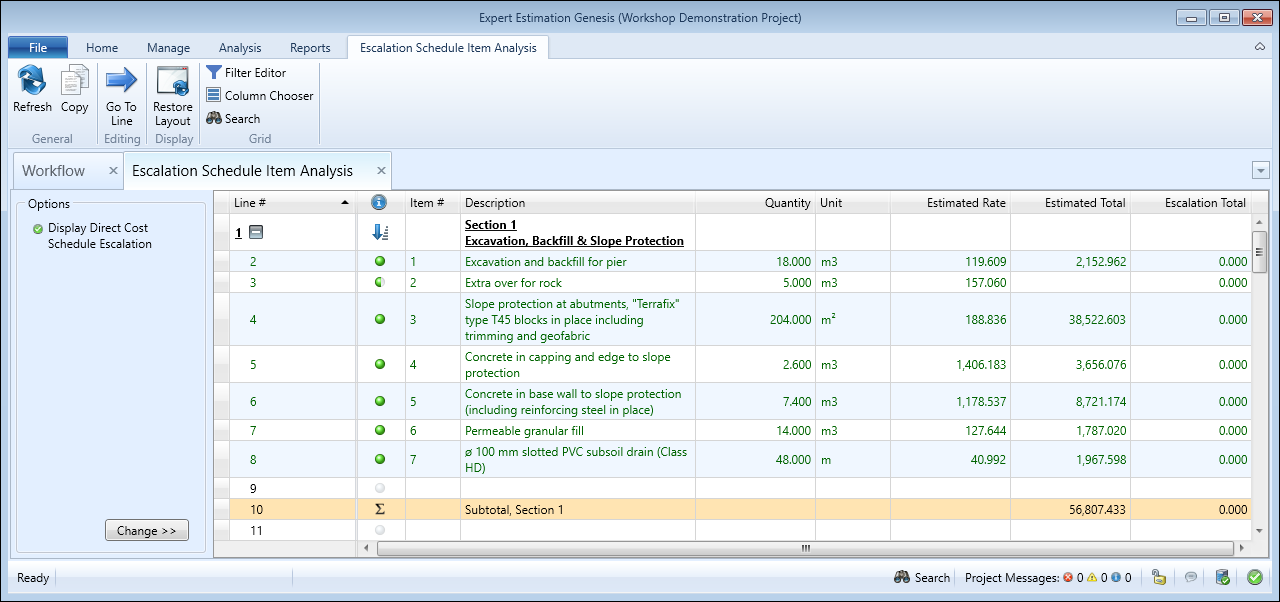Open the Filter Editor
The image size is (1280, 602).
[x=246, y=73]
